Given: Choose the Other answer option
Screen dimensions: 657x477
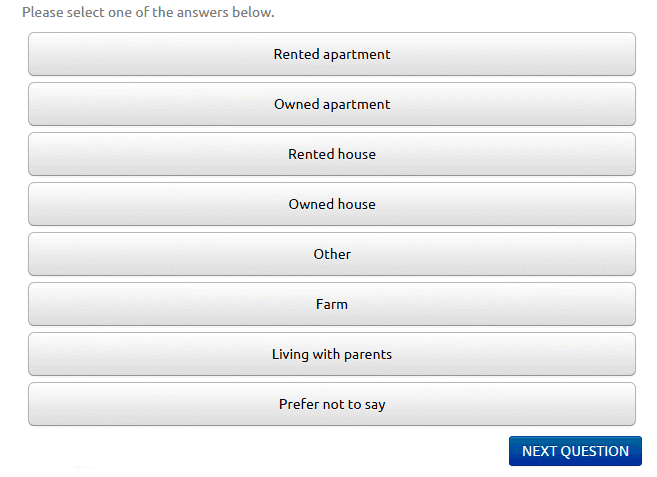Looking at the screenshot, I should pyautogui.click(x=332, y=254).
